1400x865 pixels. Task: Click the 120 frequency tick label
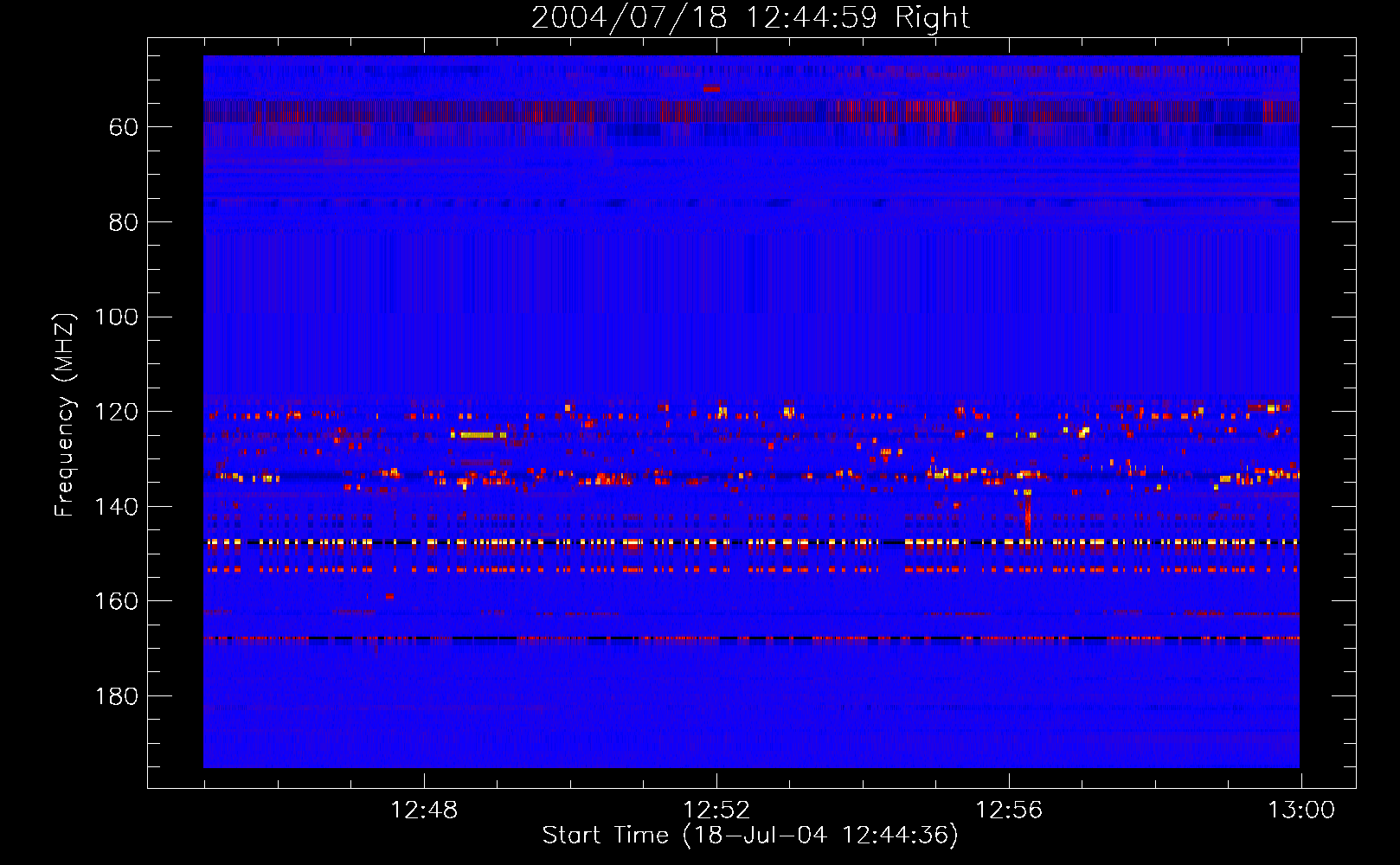[117, 412]
